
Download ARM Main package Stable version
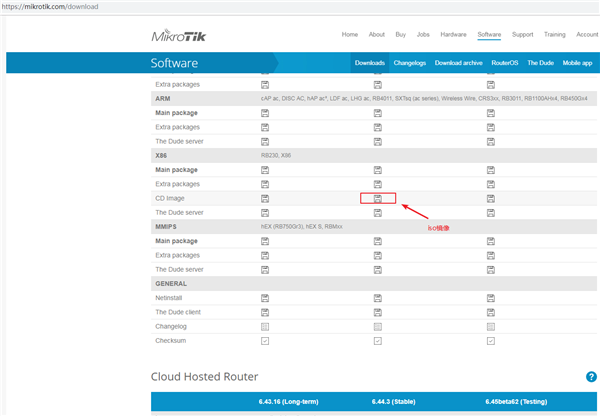(378, 113)
